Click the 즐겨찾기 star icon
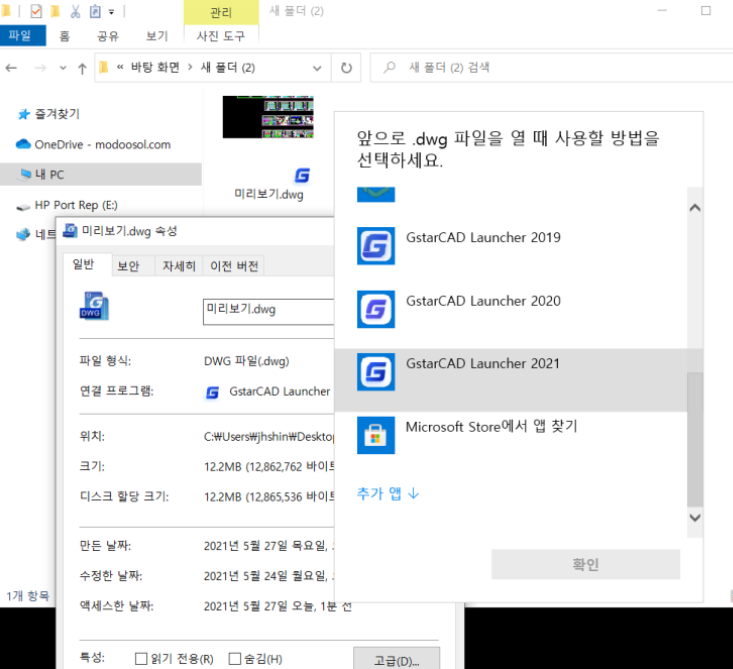The image size is (733, 669). point(23,114)
